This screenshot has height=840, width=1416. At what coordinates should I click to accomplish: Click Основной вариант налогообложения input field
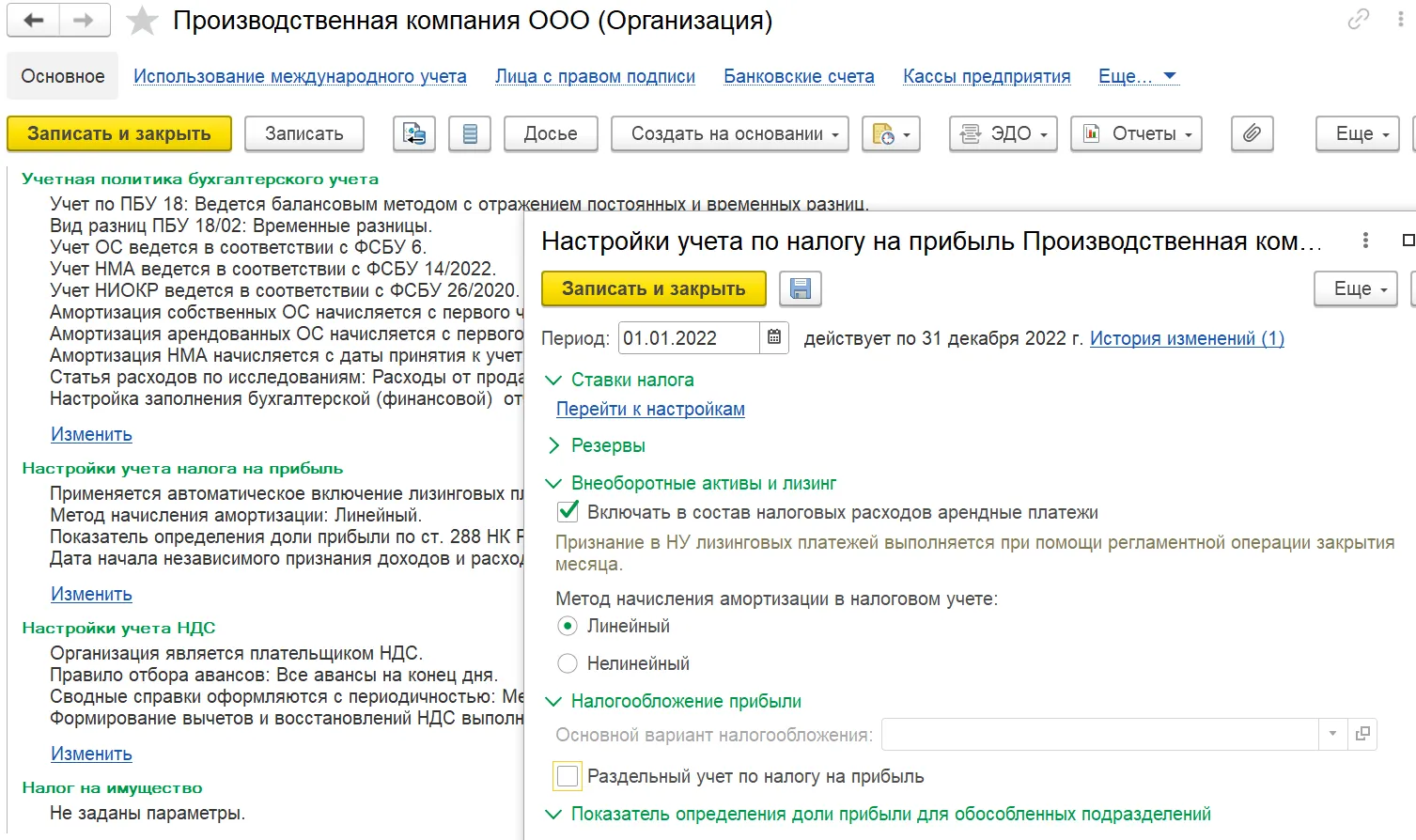(x=1100, y=735)
